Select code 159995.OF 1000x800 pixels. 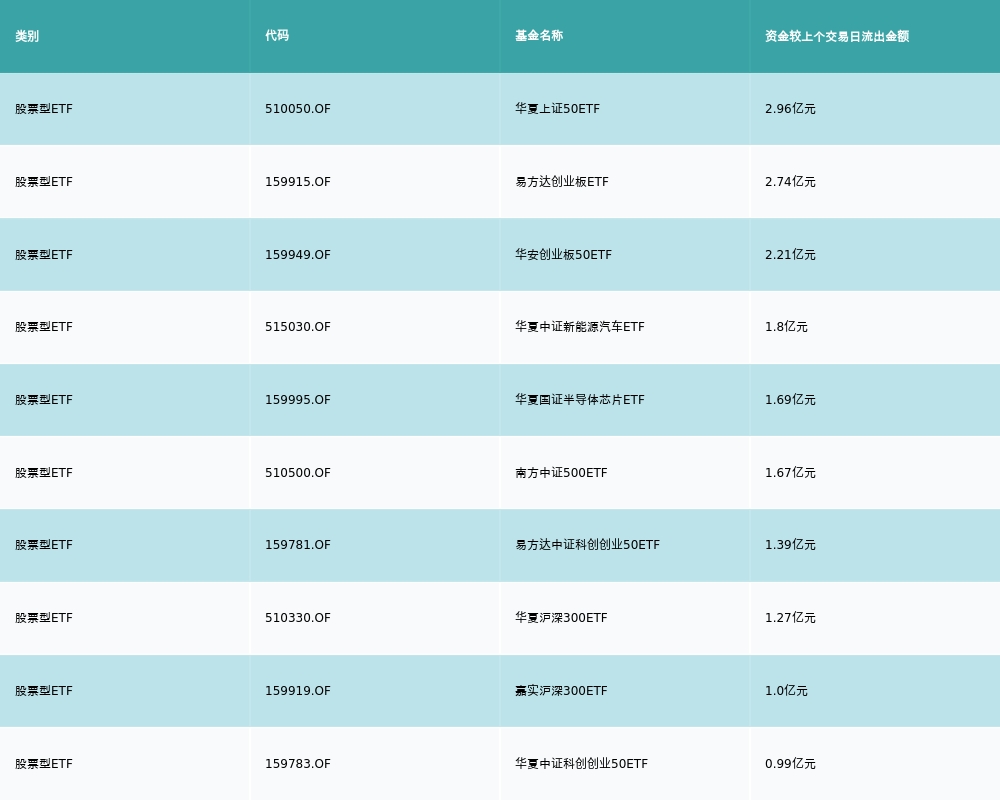pos(298,399)
